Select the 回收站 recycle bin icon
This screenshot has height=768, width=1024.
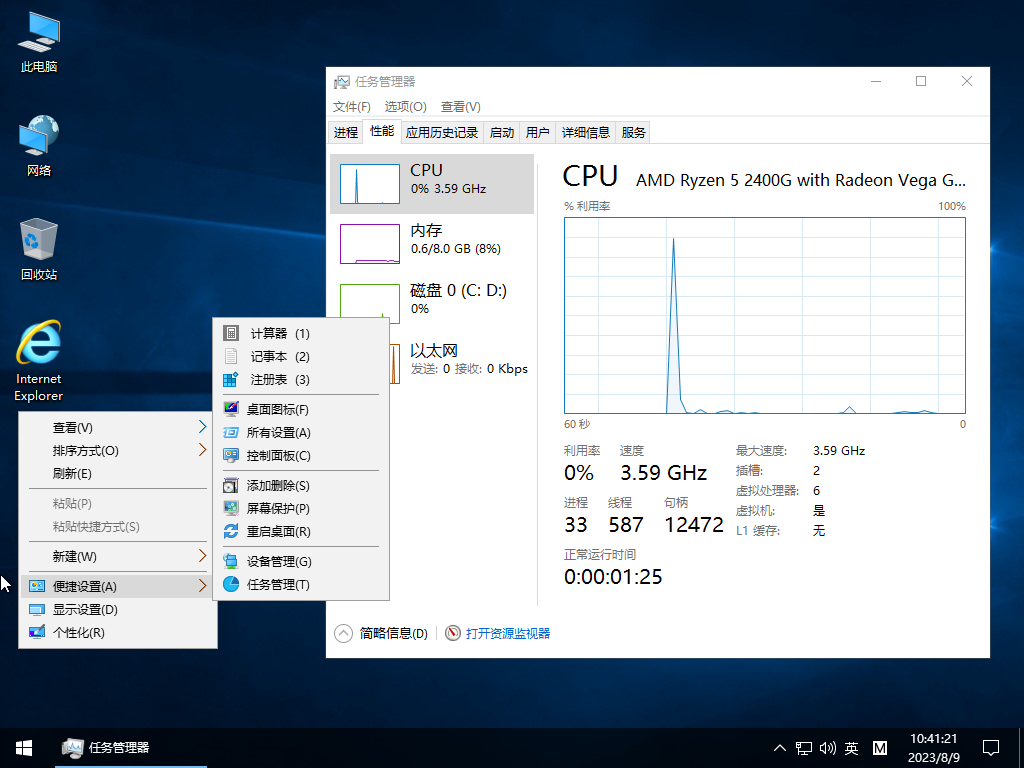pyautogui.click(x=39, y=249)
